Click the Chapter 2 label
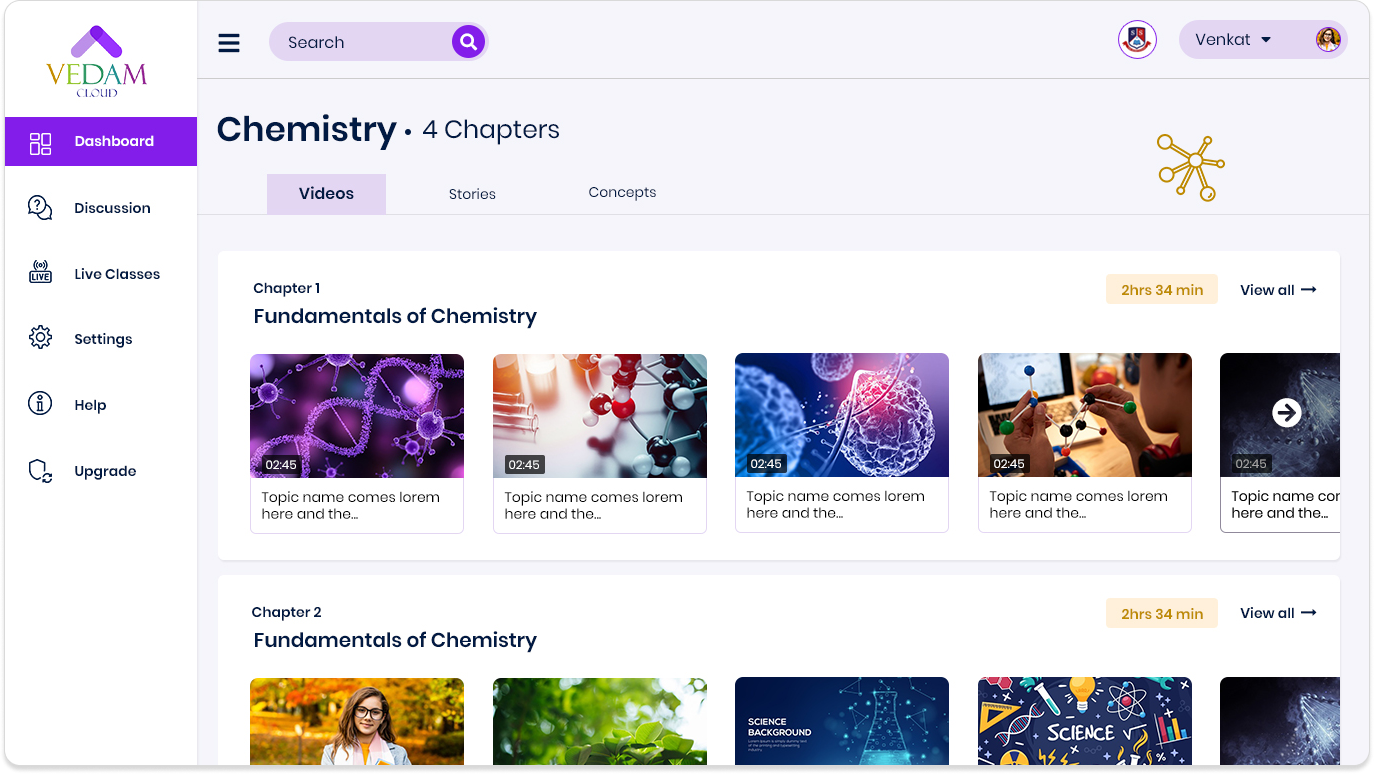Screen dimensions: 1374x774 tap(287, 612)
